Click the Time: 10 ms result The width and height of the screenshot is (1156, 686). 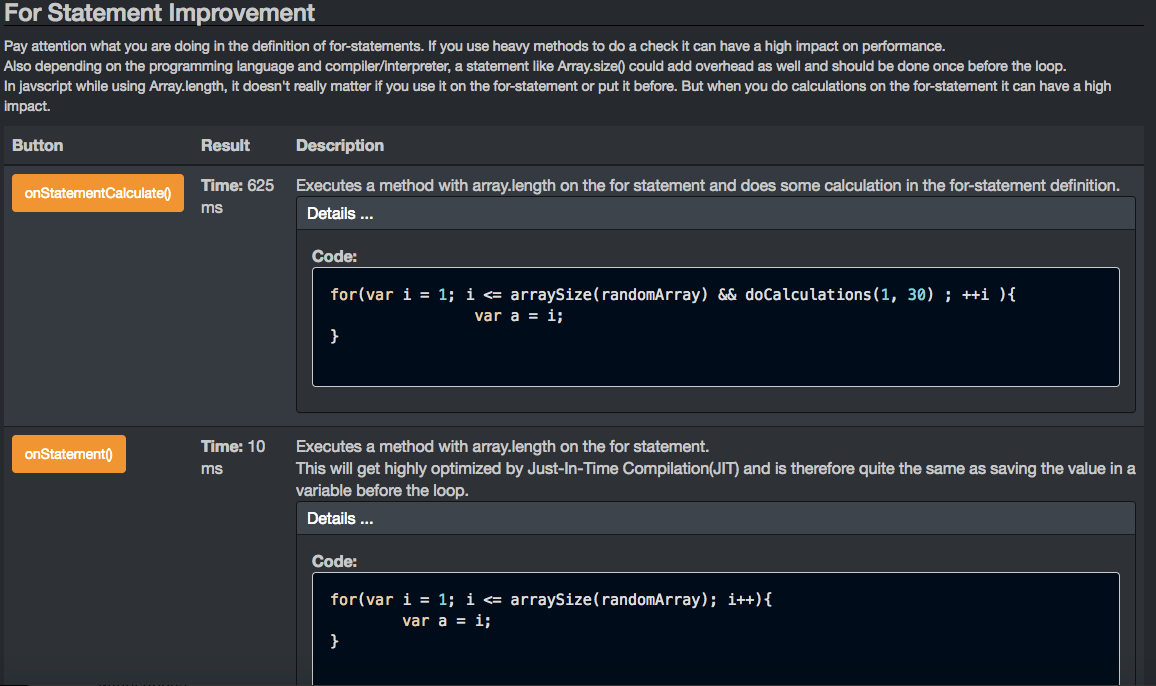point(233,457)
